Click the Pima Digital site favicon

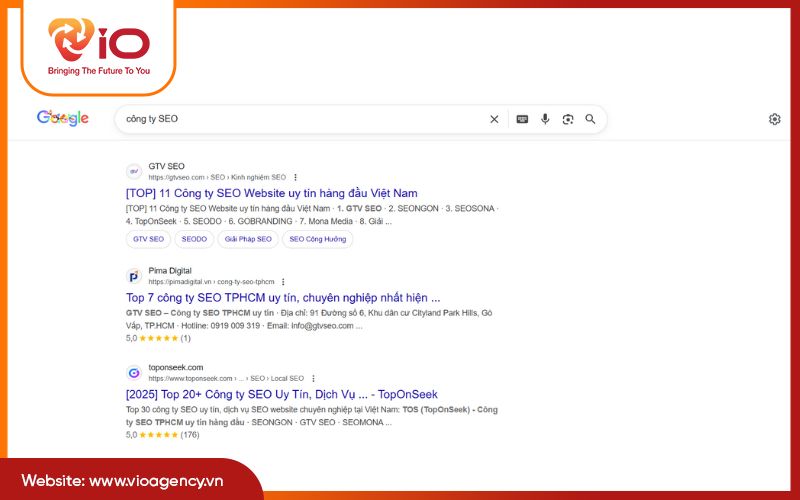coord(134,276)
